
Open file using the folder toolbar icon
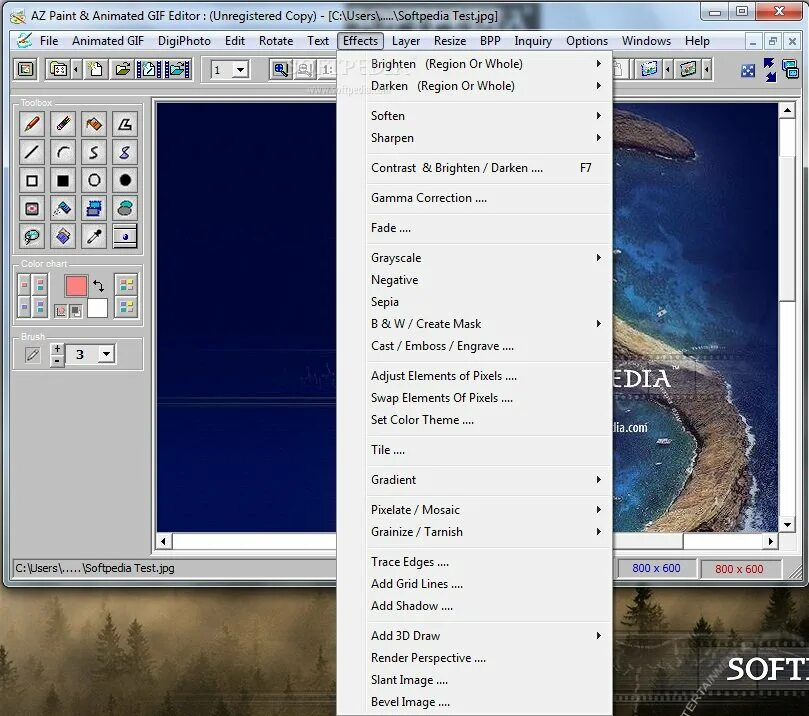click(122, 69)
